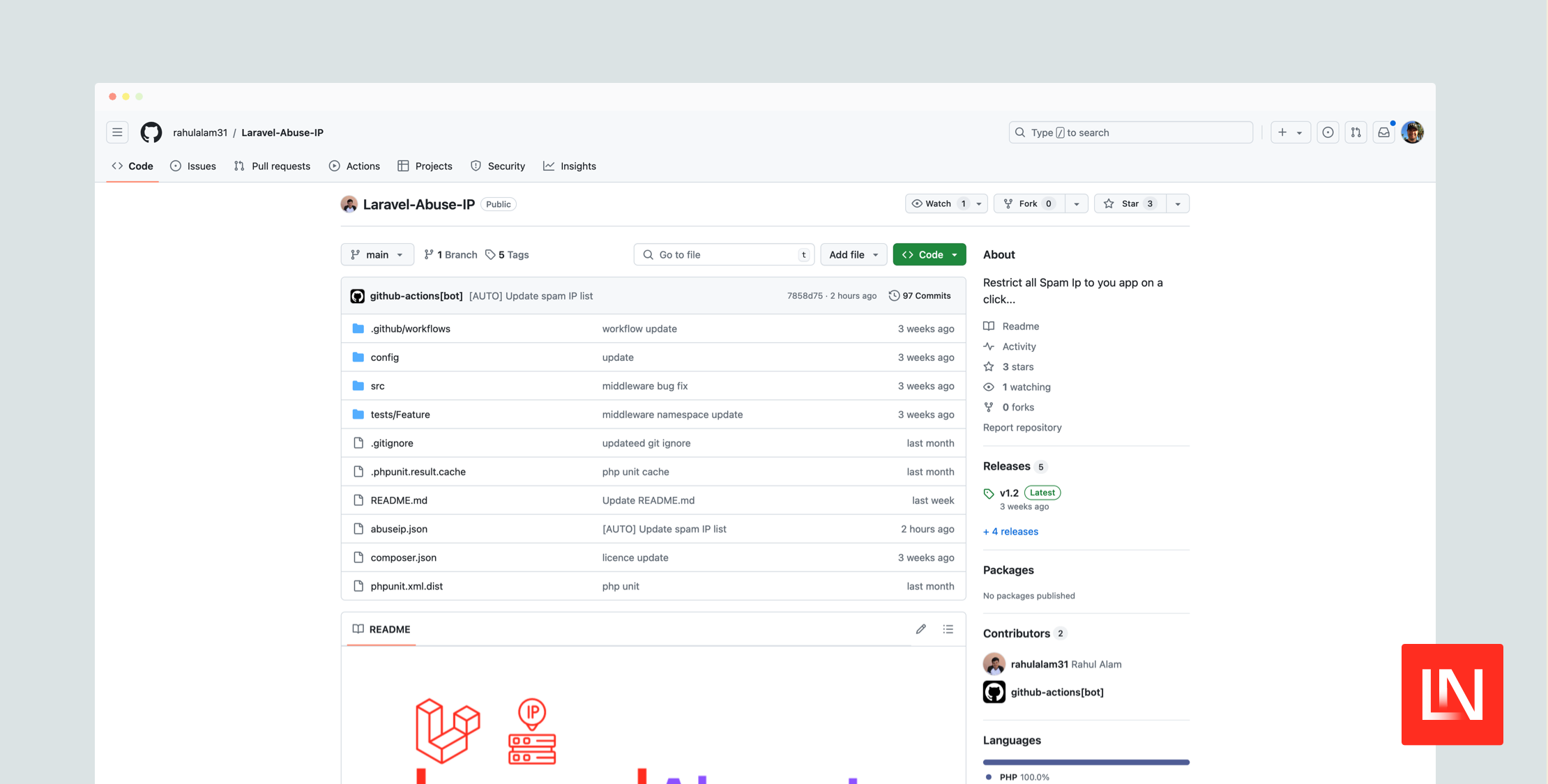Click the github-actions[bot] avatar in commit row
1548x784 pixels.
coord(358,296)
